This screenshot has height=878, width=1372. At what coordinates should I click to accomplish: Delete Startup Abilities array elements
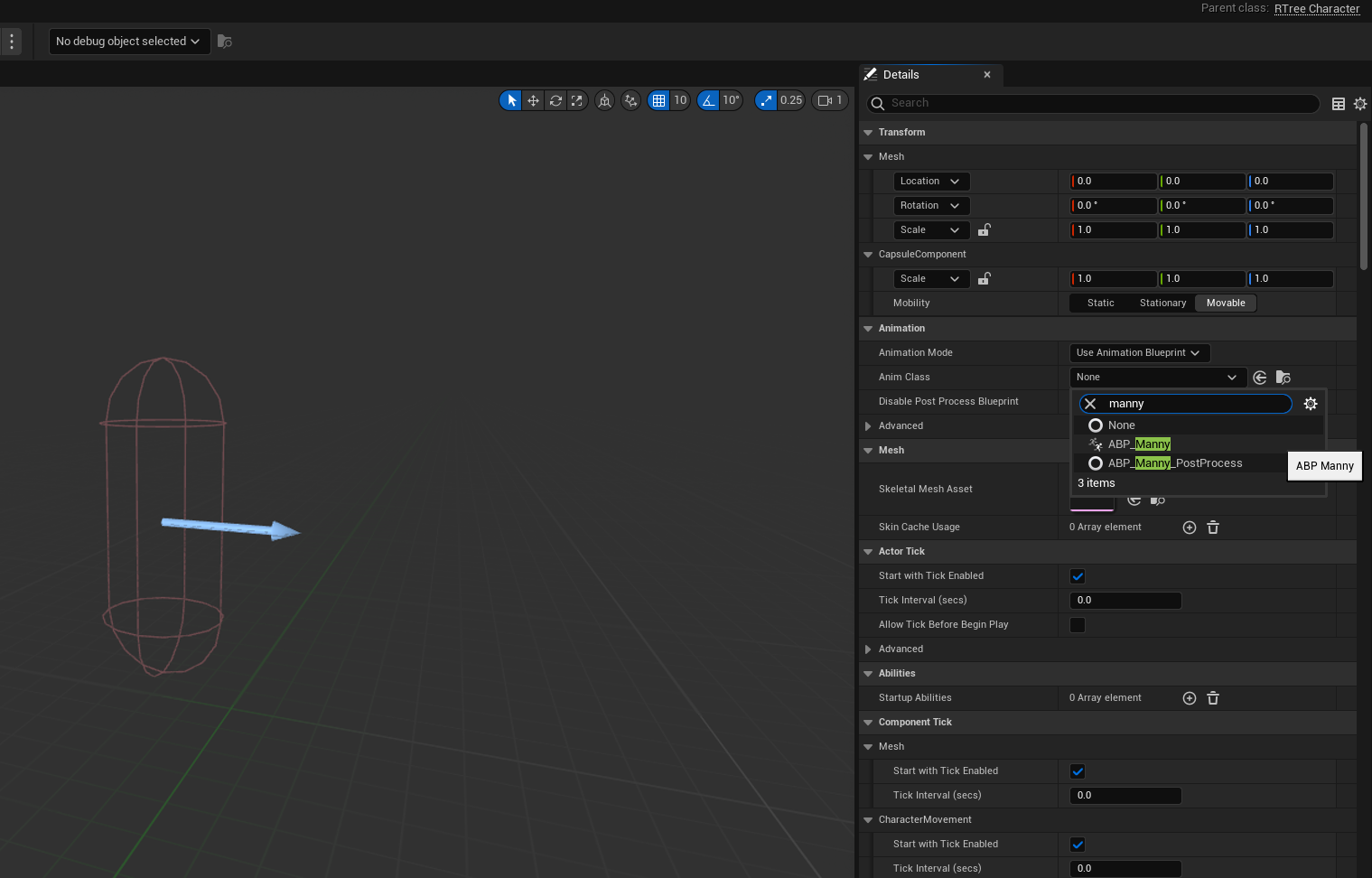click(1213, 698)
